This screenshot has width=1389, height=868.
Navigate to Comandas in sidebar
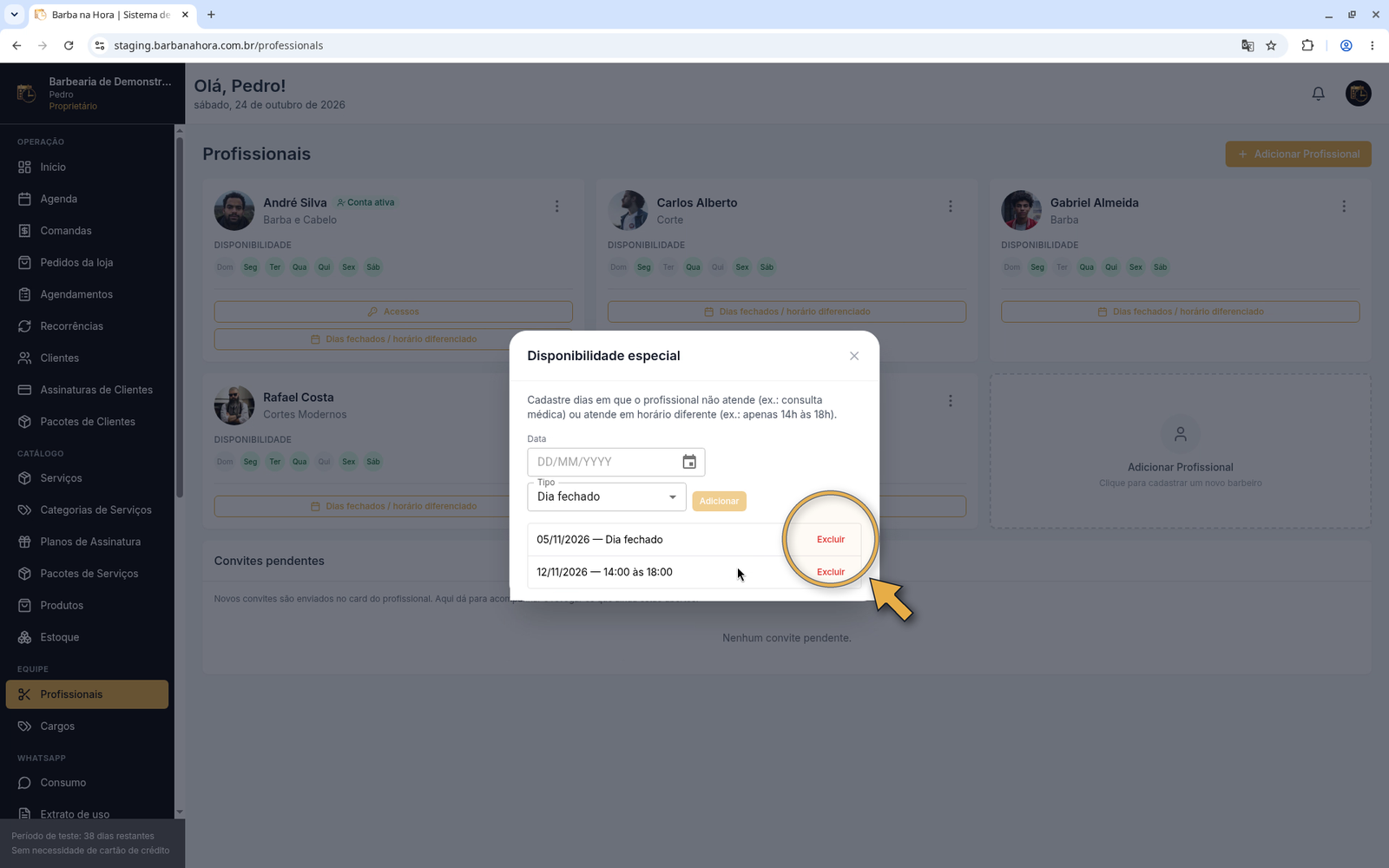(87, 231)
